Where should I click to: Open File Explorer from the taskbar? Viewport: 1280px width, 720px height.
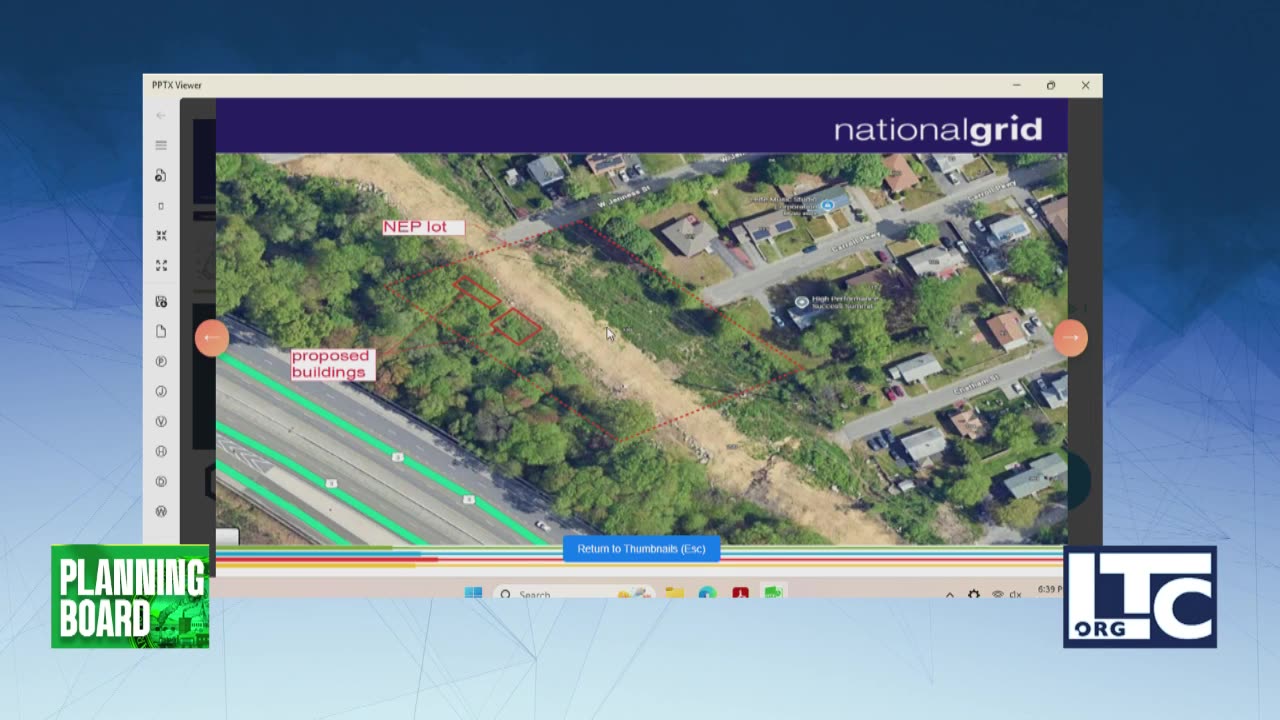point(675,593)
